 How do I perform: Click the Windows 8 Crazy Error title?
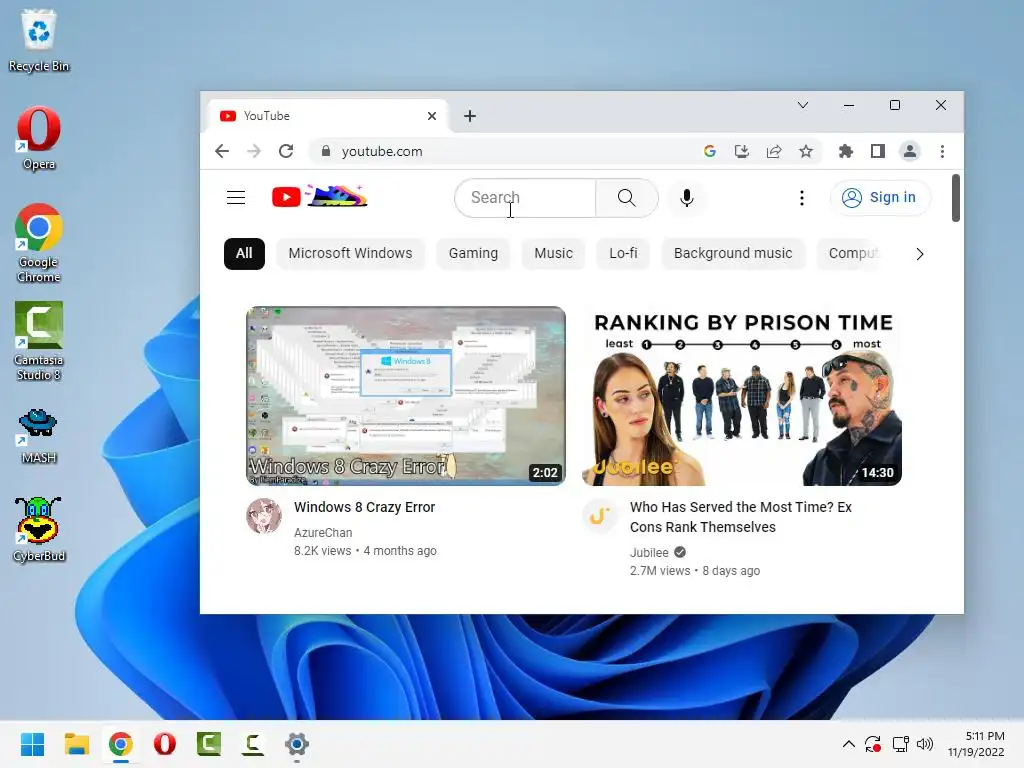coord(364,507)
